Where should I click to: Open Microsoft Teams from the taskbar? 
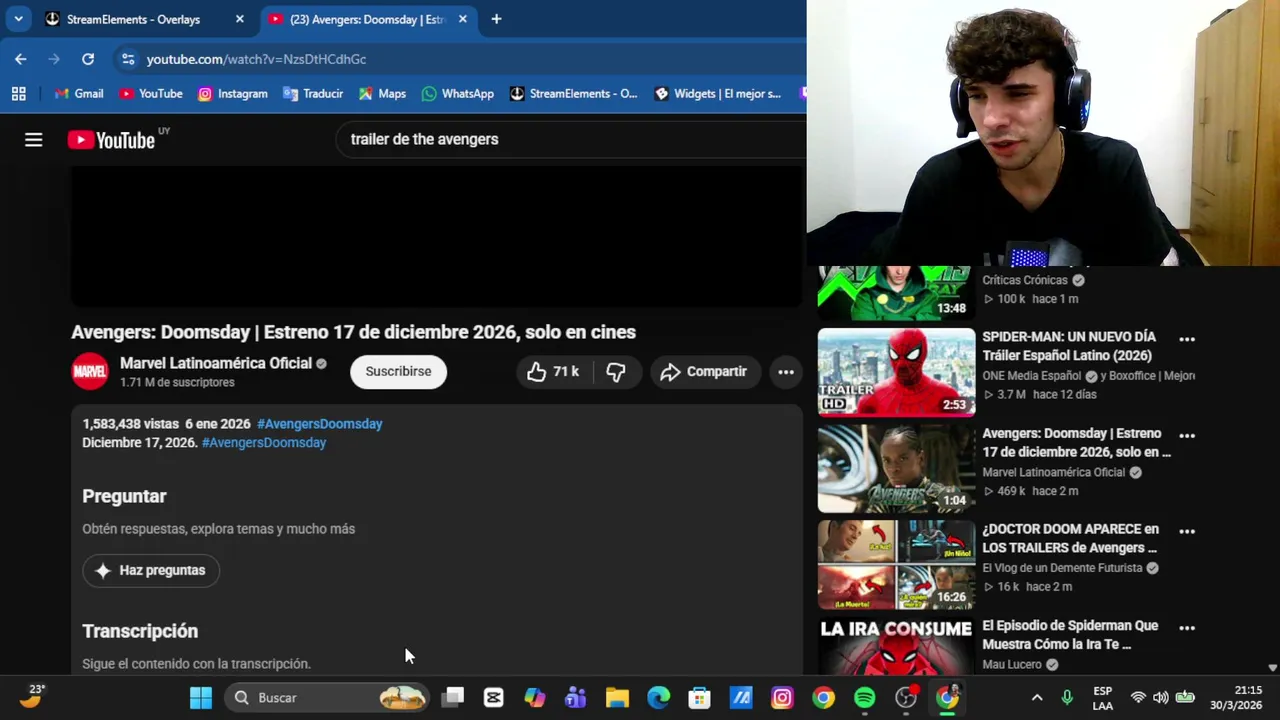(576, 697)
